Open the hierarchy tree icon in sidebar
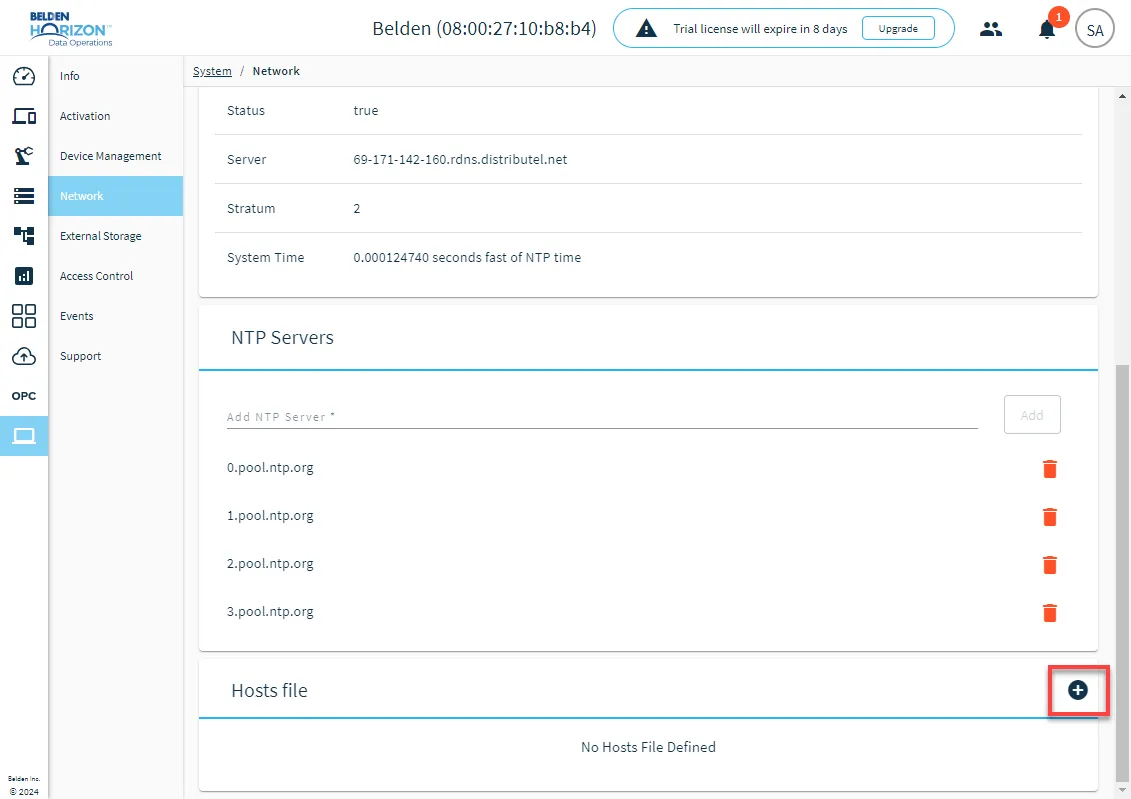Image resolution: width=1131 pixels, height=799 pixels. tap(24, 235)
